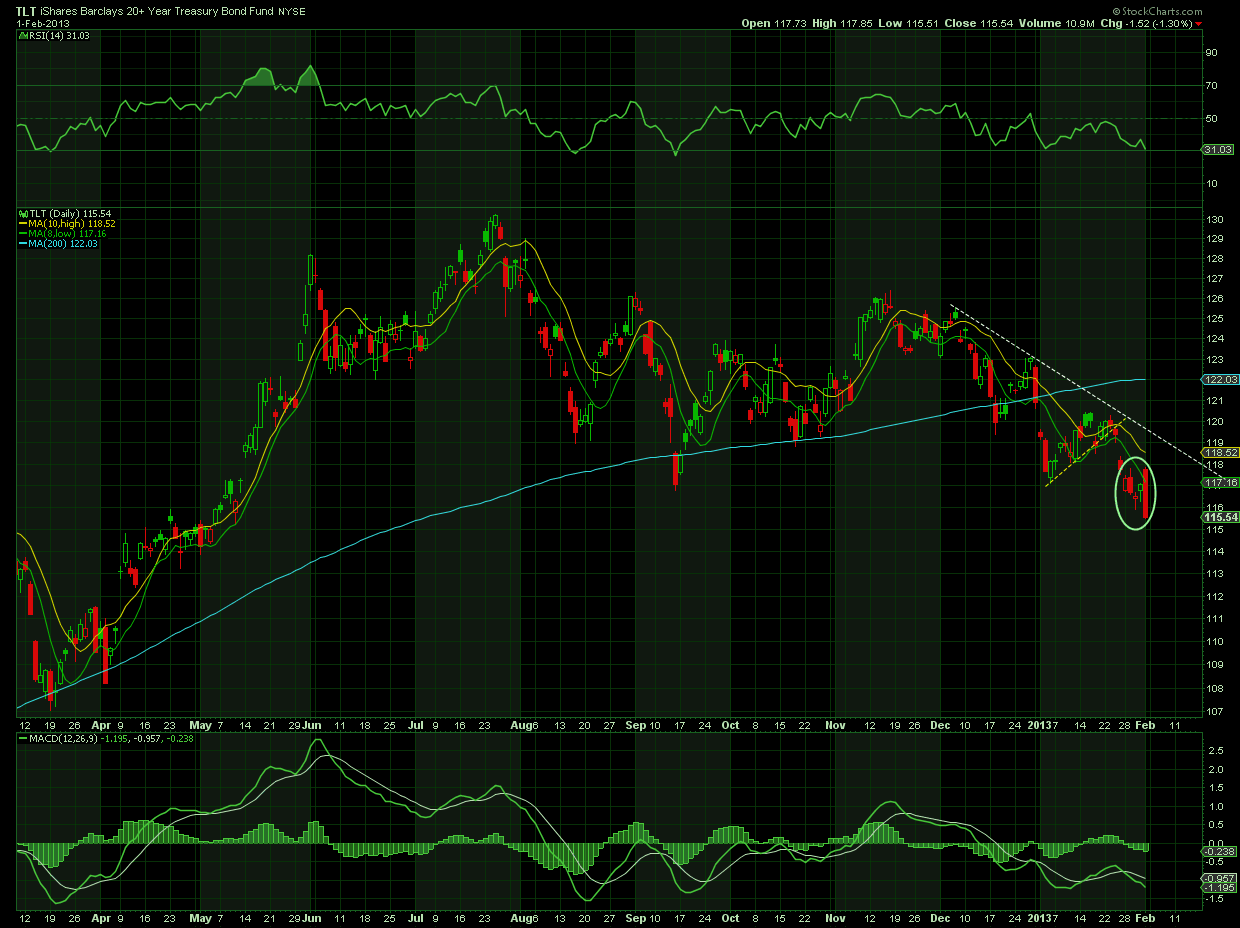Click the Low 115.51 value
The image size is (1240, 928).
[906, 23]
